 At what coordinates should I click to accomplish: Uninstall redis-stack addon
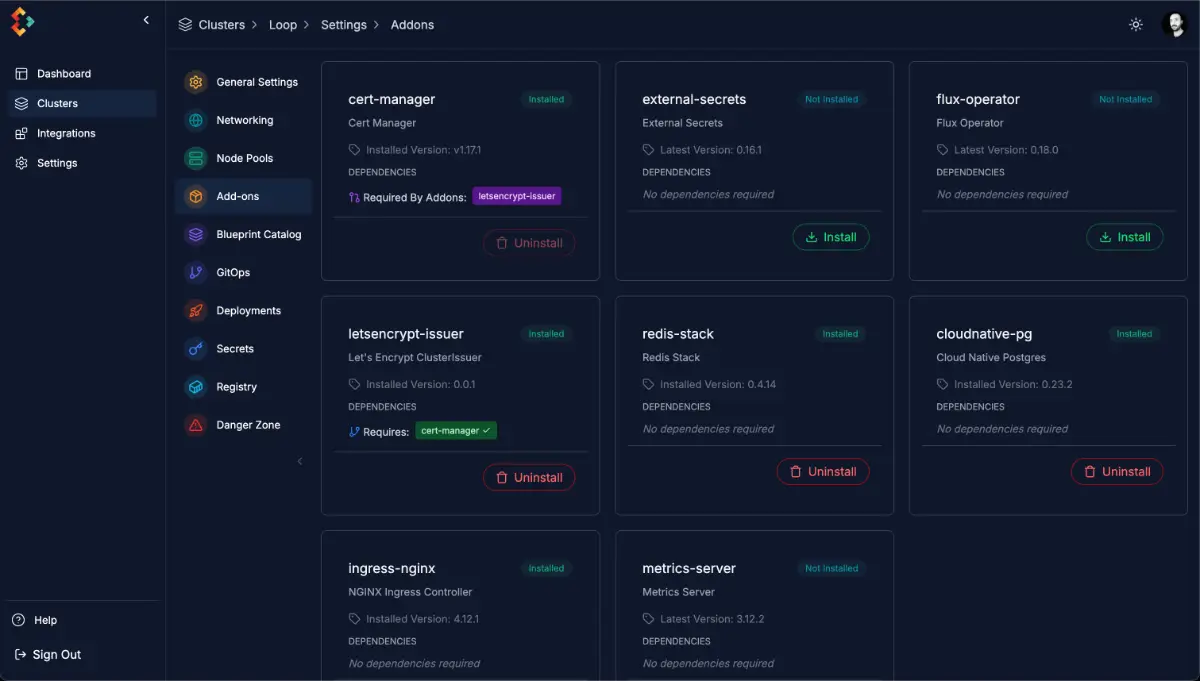[823, 471]
